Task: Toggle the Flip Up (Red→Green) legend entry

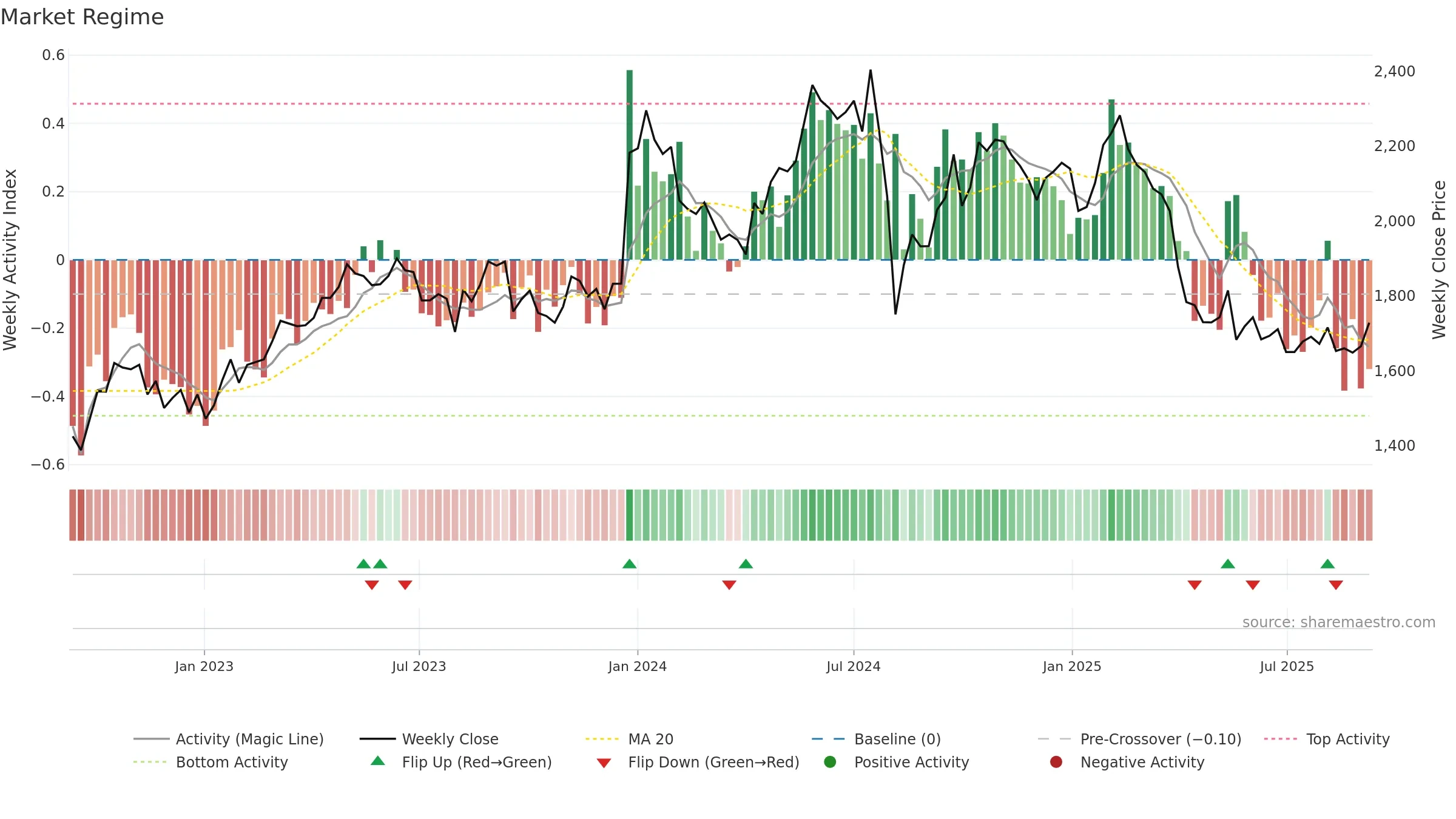Action: click(x=461, y=762)
